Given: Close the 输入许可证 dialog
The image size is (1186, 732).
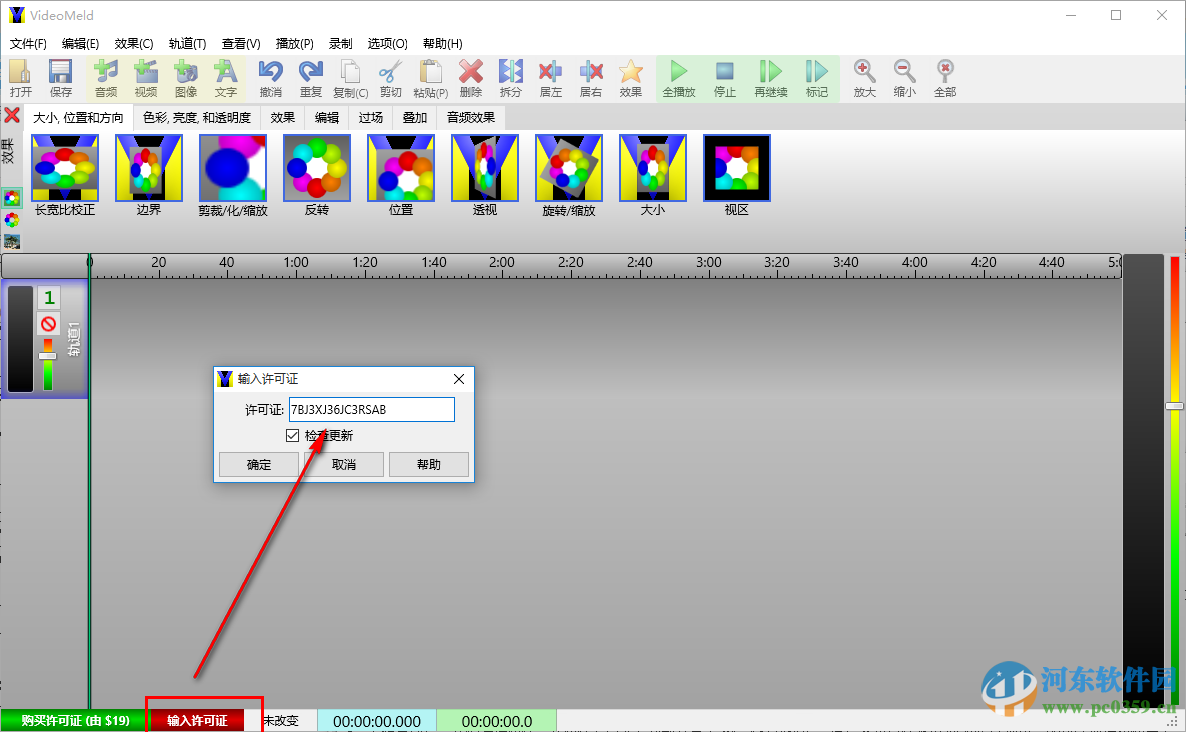Looking at the screenshot, I should point(459,379).
